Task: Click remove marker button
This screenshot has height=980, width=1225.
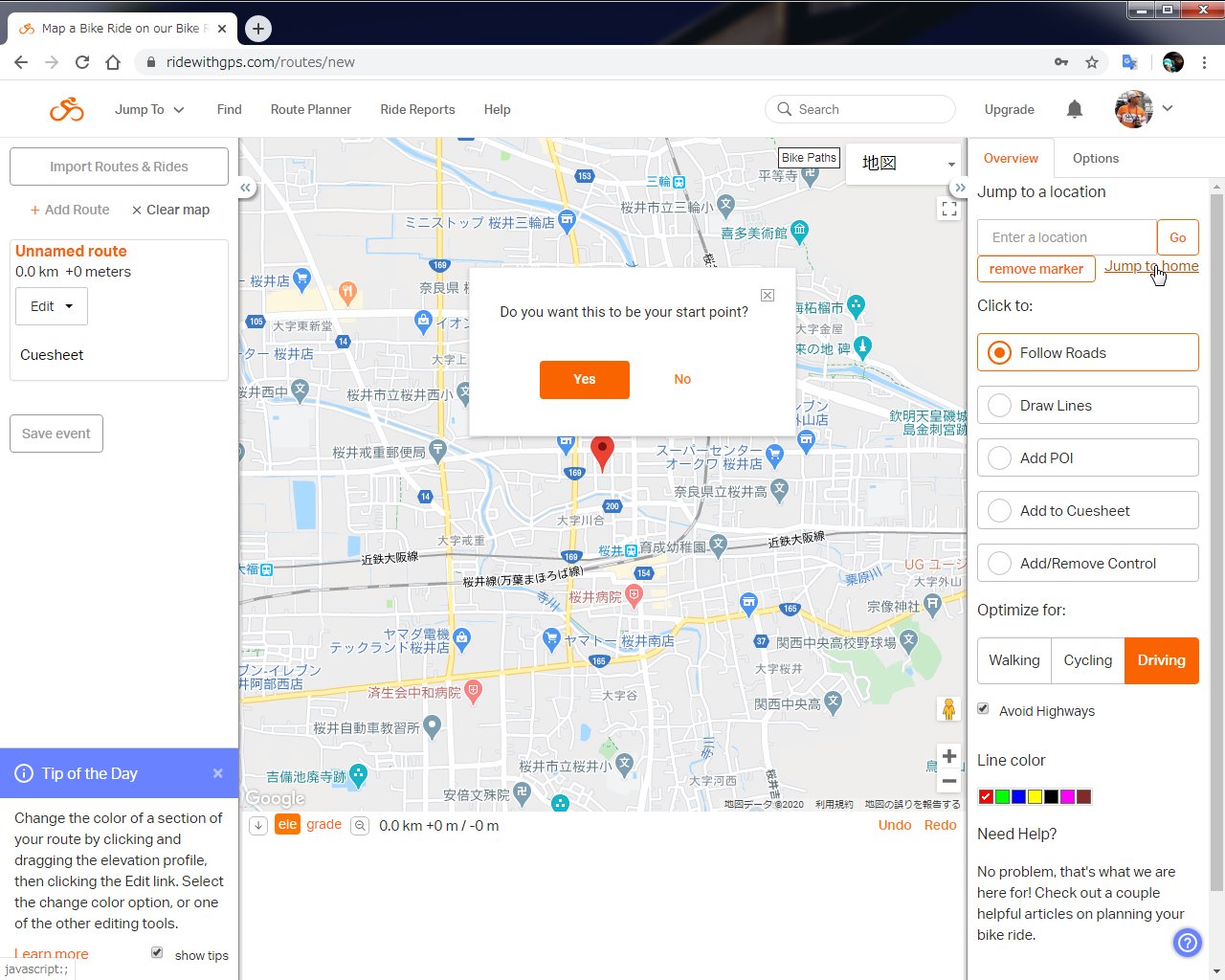Action: [1036, 269]
